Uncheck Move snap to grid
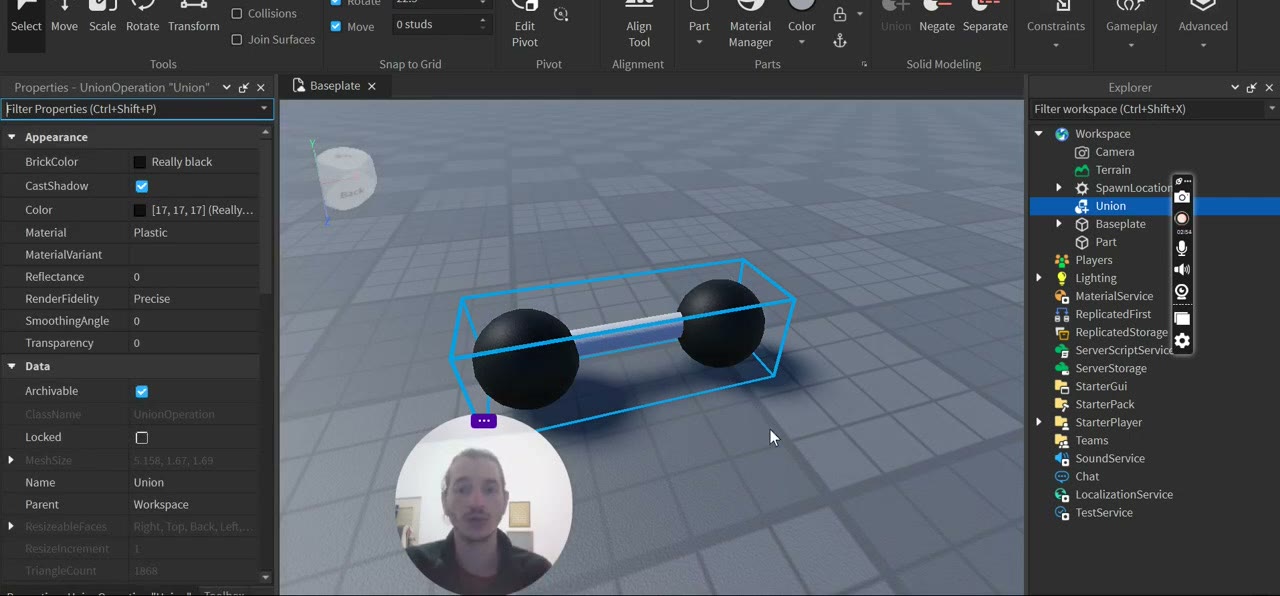This screenshot has height=596, width=1280. tap(336, 26)
